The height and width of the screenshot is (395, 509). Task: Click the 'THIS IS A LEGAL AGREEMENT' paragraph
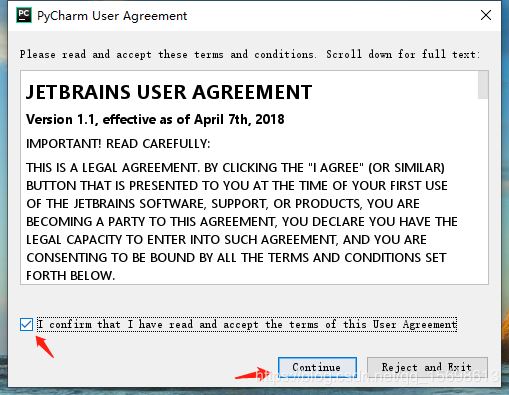coord(242,221)
